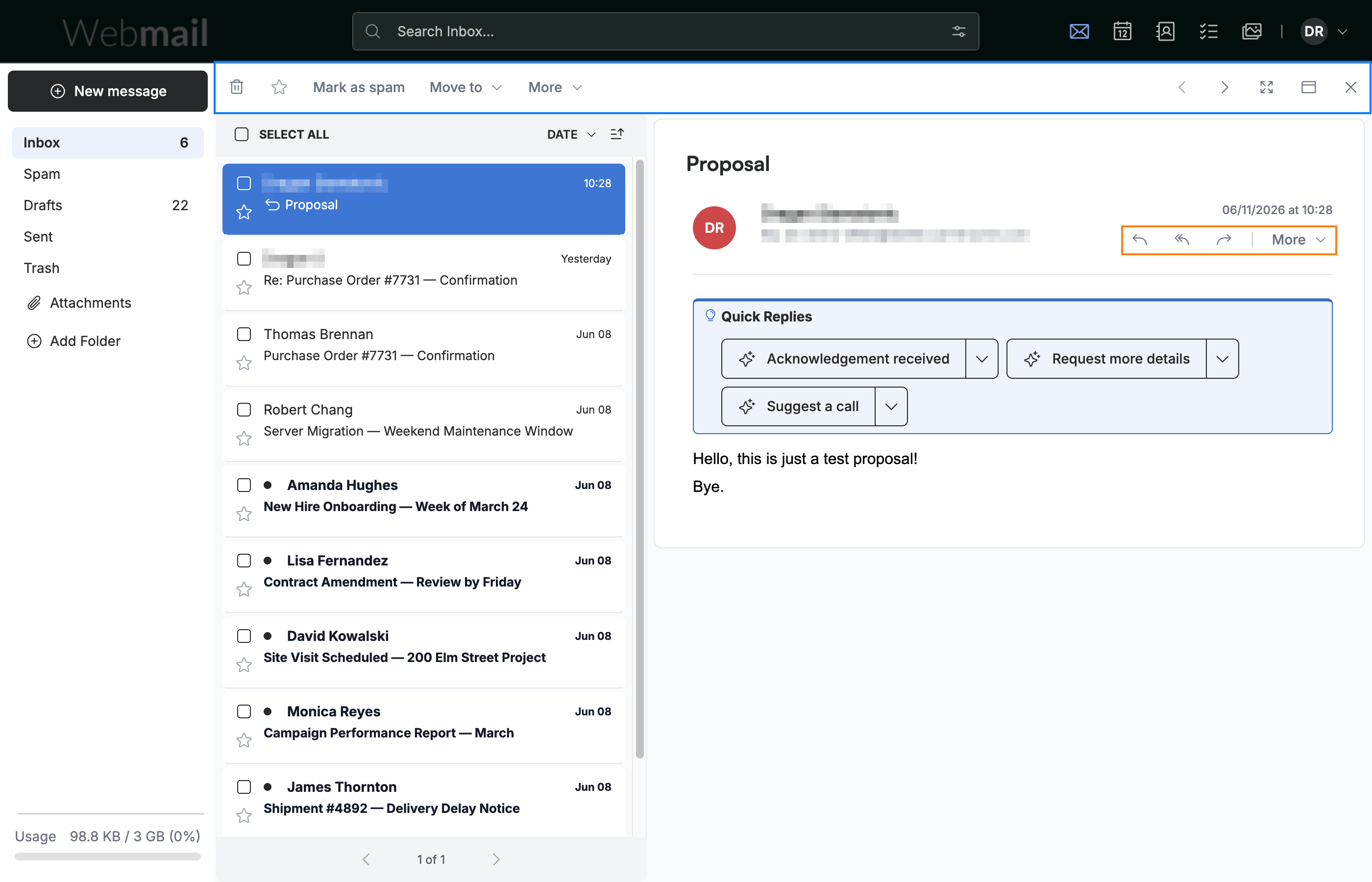
Task: Click the Search Inbox field
Action: (x=665, y=31)
